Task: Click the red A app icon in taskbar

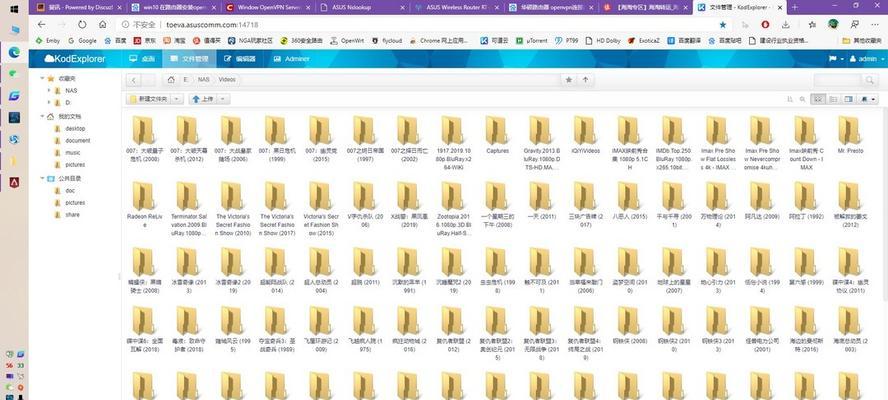Action: [x=14, y=182]
